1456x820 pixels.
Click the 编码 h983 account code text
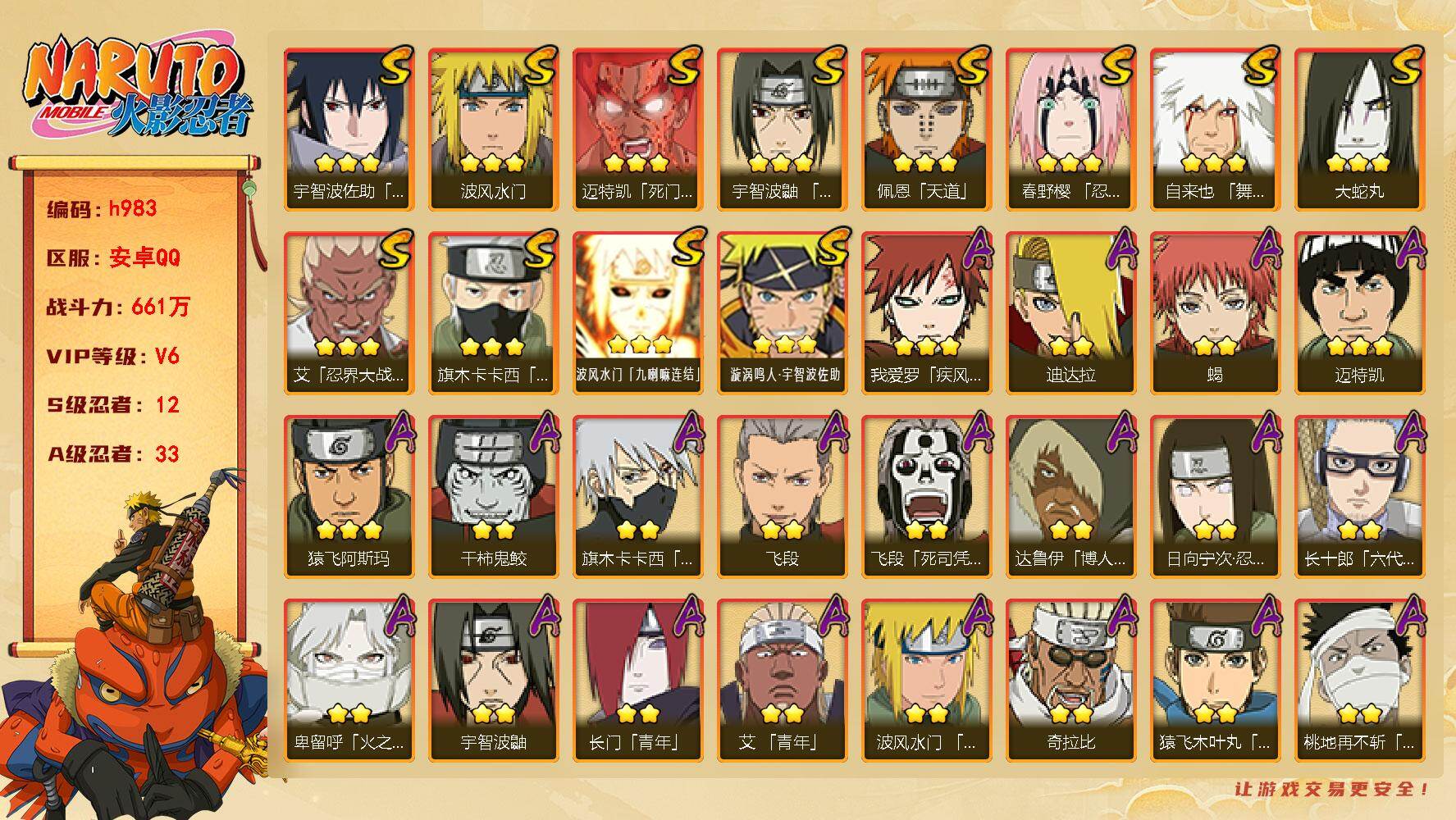pos(102,209)
